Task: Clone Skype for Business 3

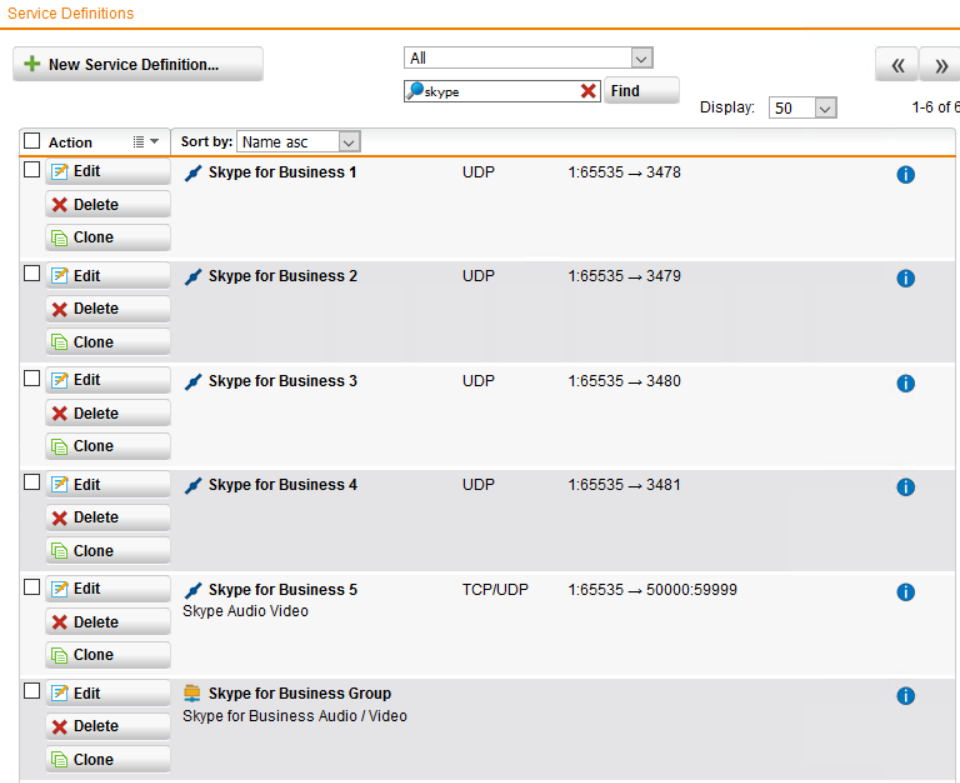Action: pyautogui.click(x=108, y=446)
